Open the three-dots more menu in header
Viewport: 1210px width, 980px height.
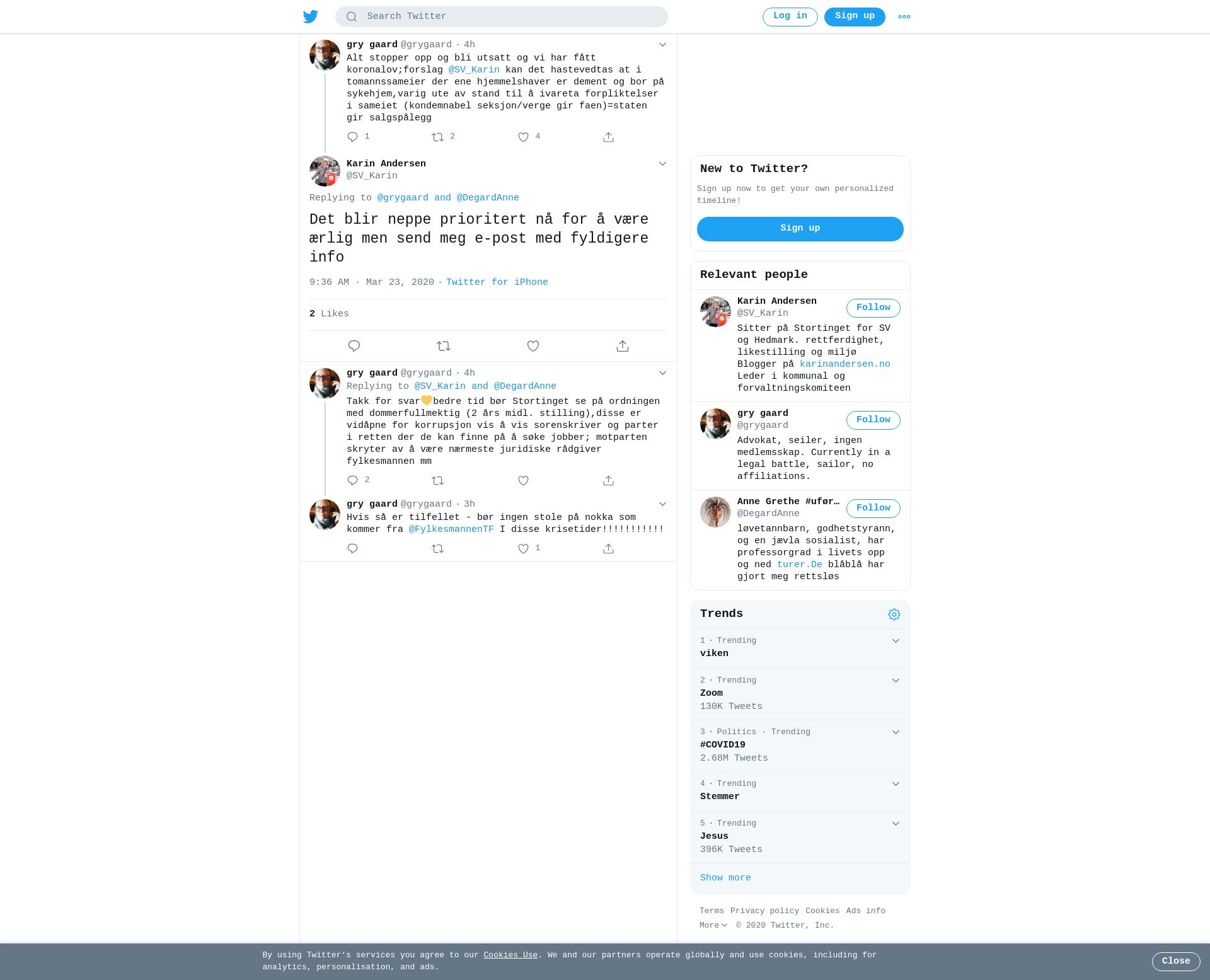click(x=904, y=17)
